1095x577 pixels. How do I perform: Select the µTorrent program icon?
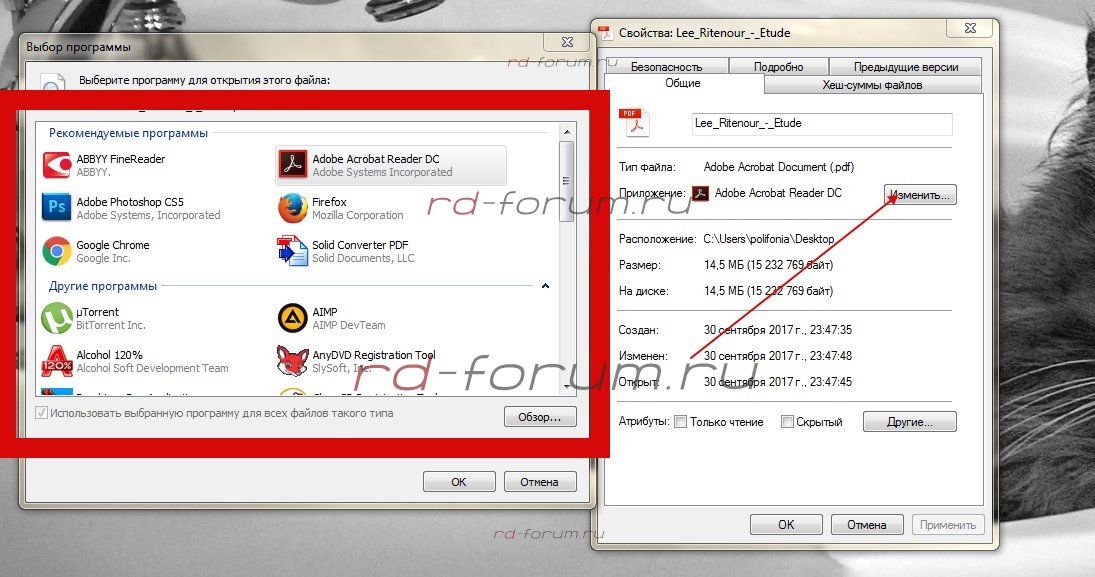click(x=57, y=318)
